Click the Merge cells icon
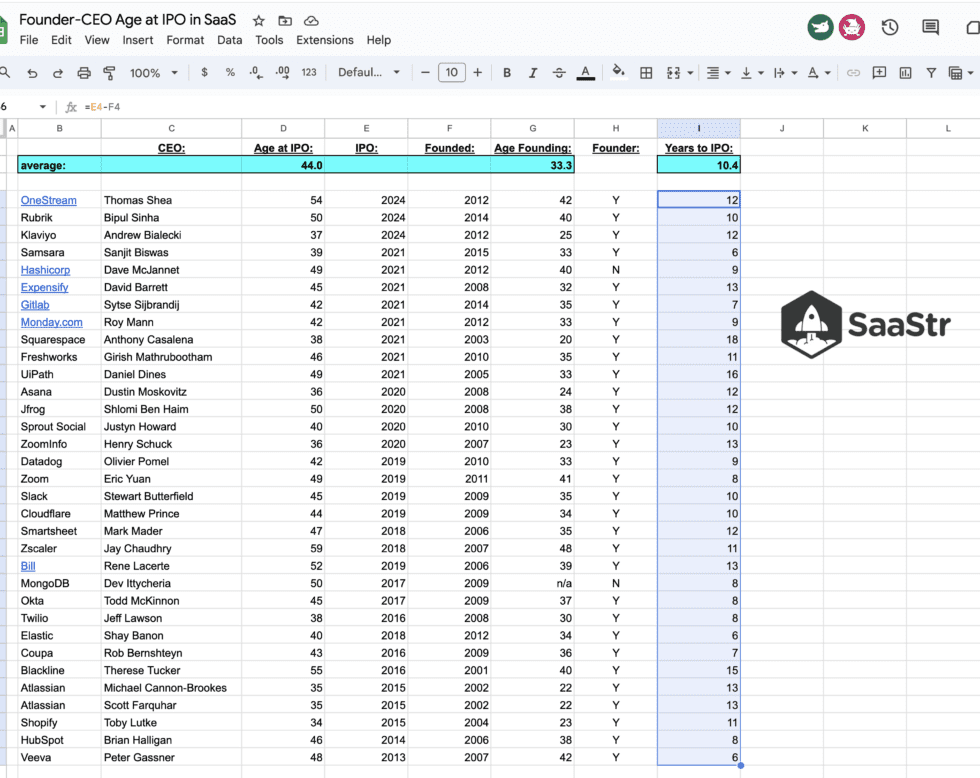980x778 pixels. tap(673, 73)
